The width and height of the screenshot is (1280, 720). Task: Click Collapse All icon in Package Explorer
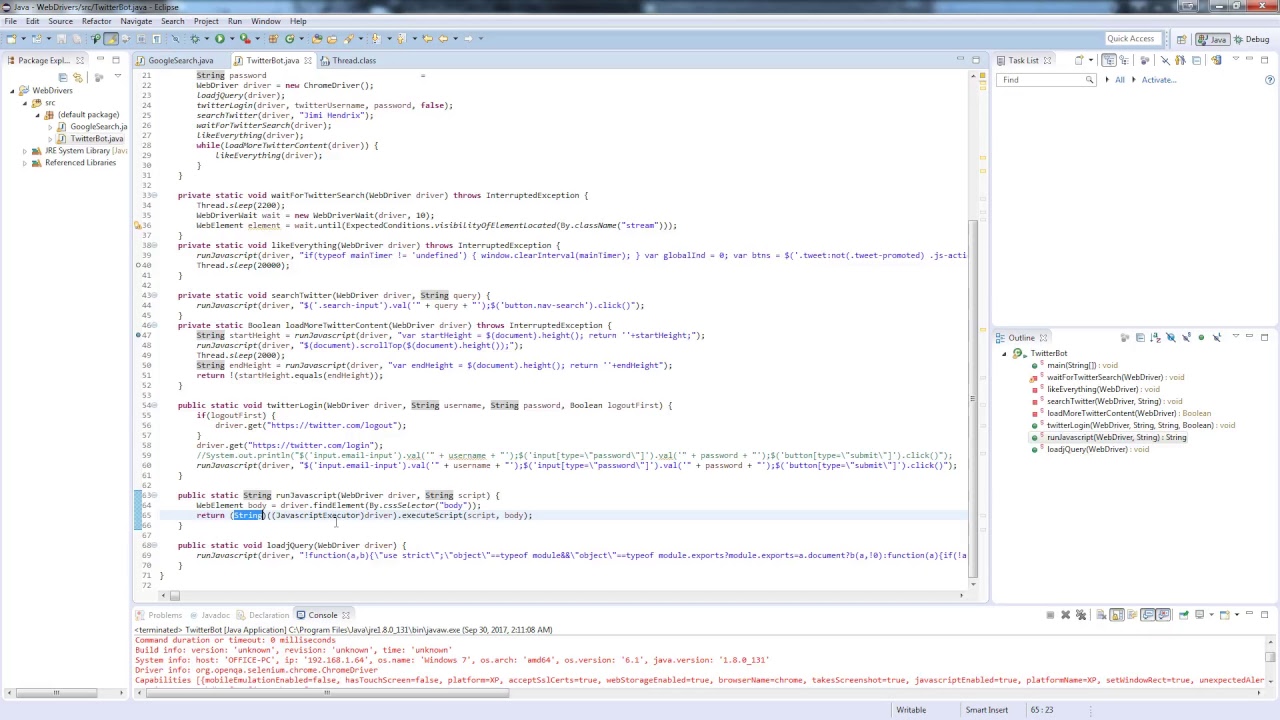point(62,77)
